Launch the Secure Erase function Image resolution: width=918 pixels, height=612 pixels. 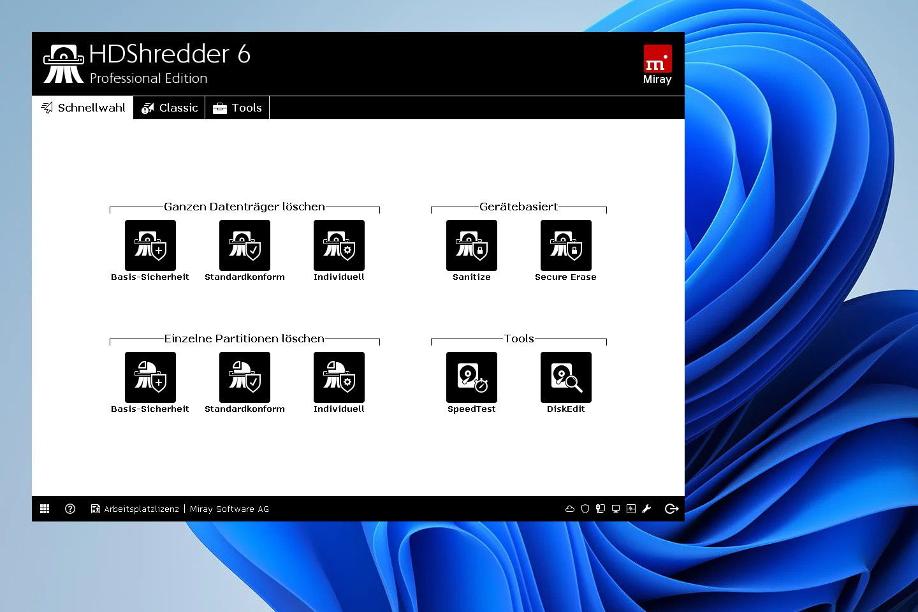point(566,245)
